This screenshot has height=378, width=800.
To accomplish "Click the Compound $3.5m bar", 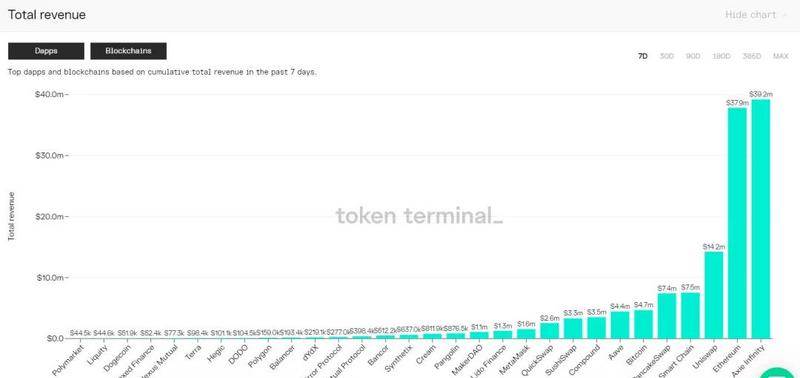I will pos(596,327).
